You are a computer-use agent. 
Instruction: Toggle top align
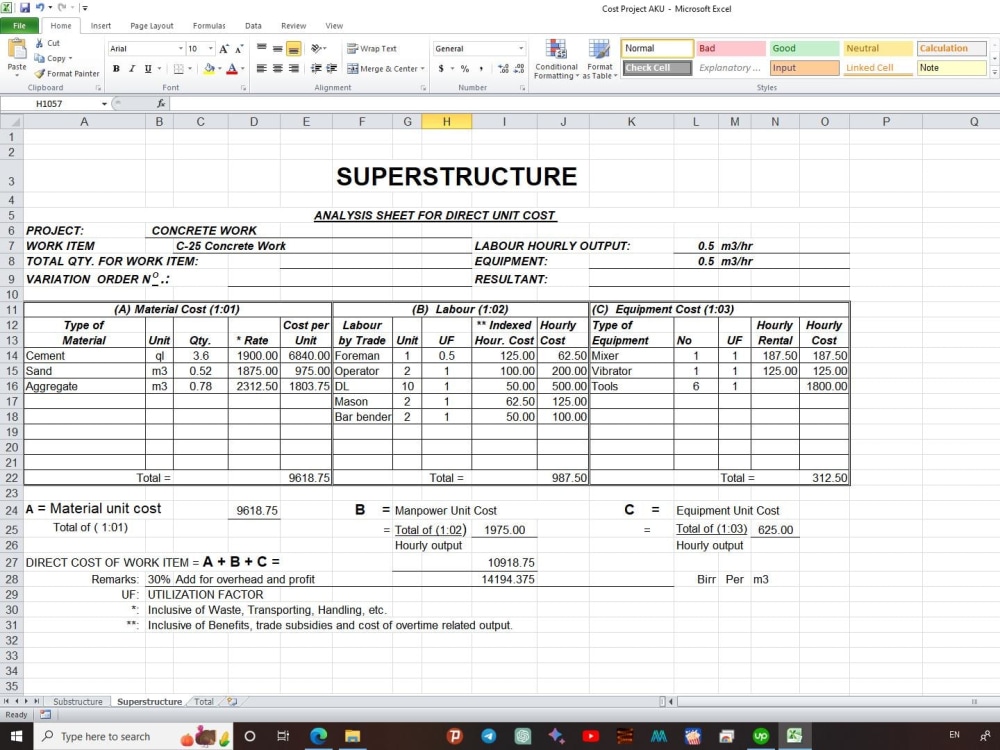261,48
